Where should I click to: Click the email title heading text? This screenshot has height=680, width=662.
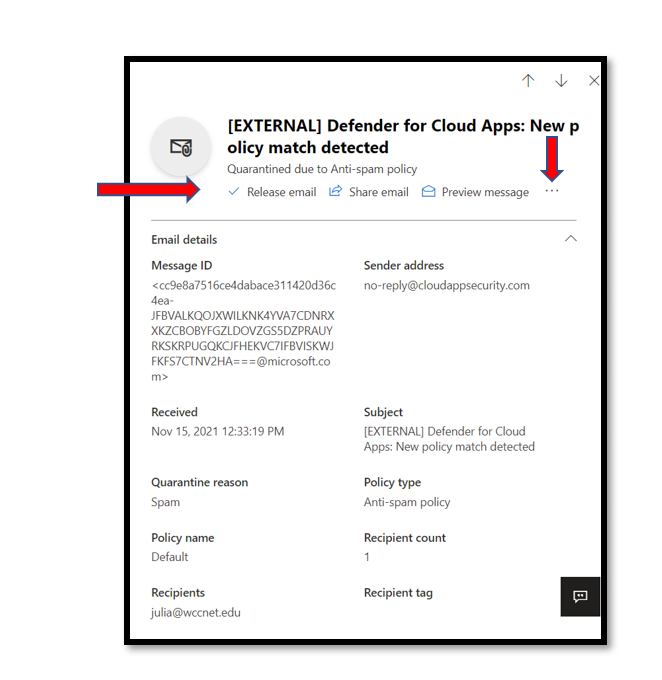pos(403,137)
